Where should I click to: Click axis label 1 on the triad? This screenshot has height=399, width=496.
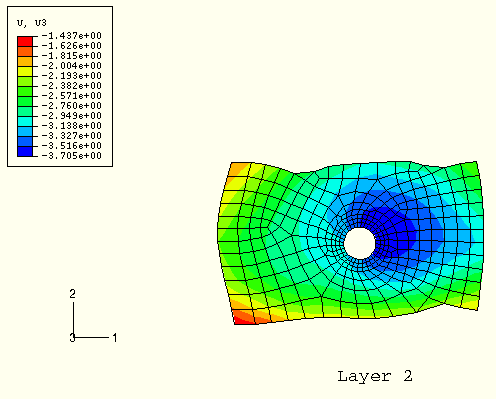click(115, 338)
